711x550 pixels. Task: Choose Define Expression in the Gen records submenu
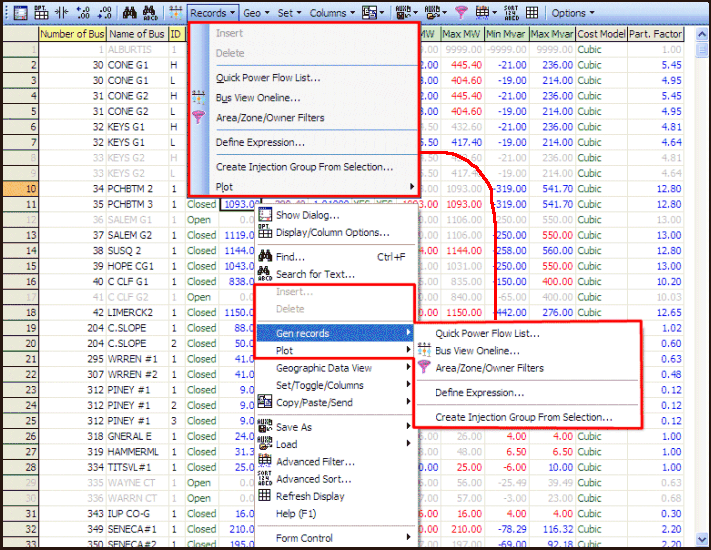pyautogui.click(x=479, y=393)
